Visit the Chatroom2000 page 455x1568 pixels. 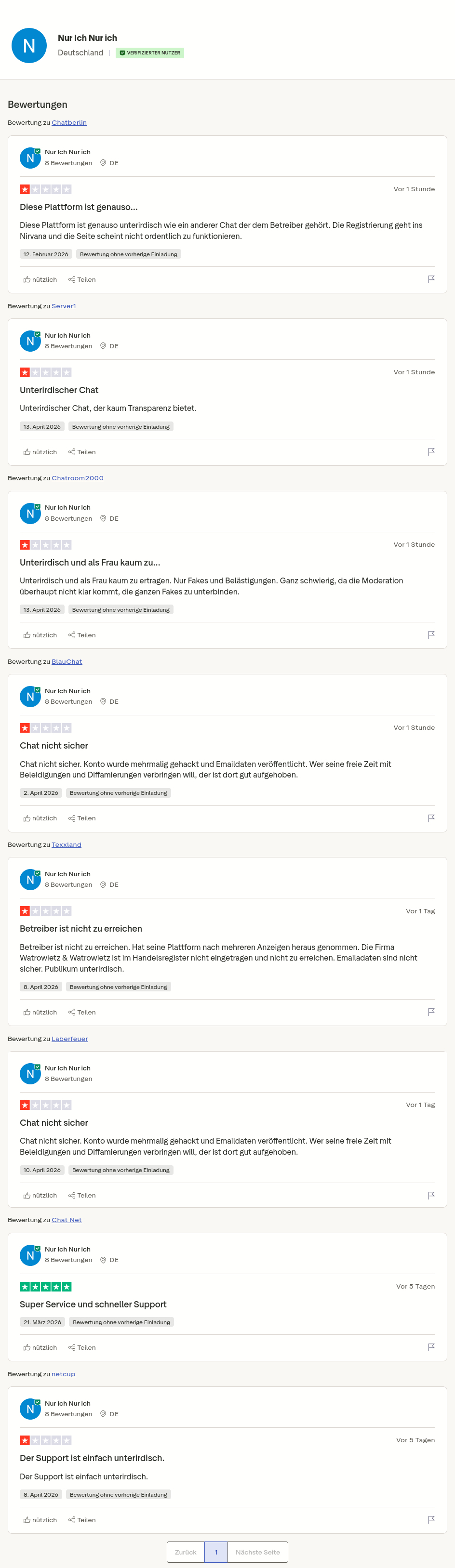[x=77, y=478]
